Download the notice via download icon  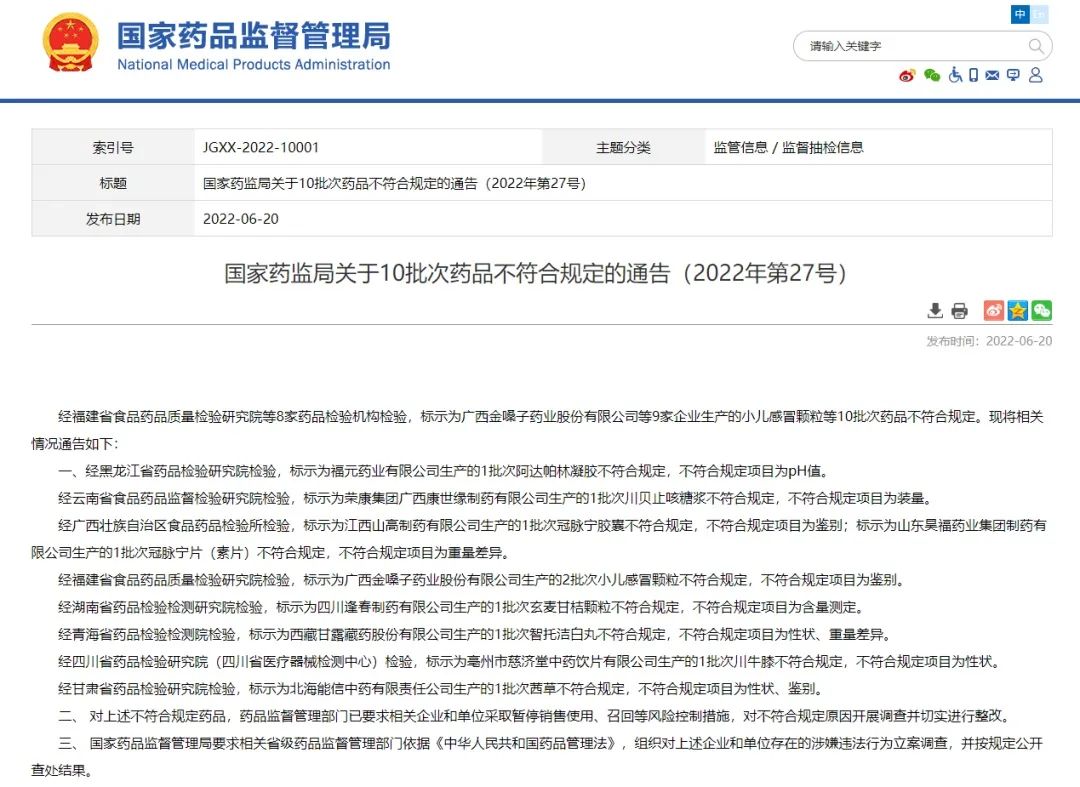[935, 310]
